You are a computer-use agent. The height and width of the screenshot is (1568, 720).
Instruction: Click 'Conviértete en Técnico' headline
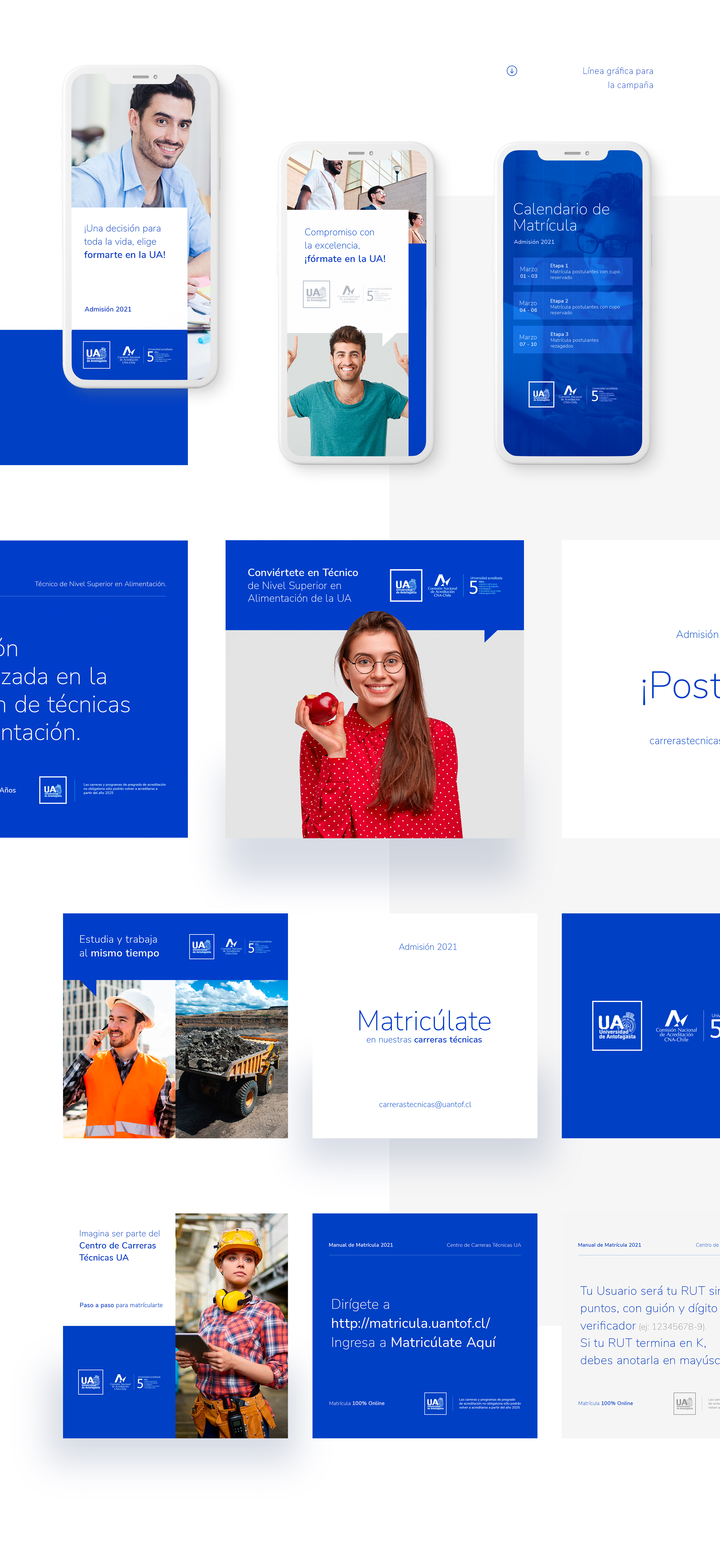tap(303, 572)
